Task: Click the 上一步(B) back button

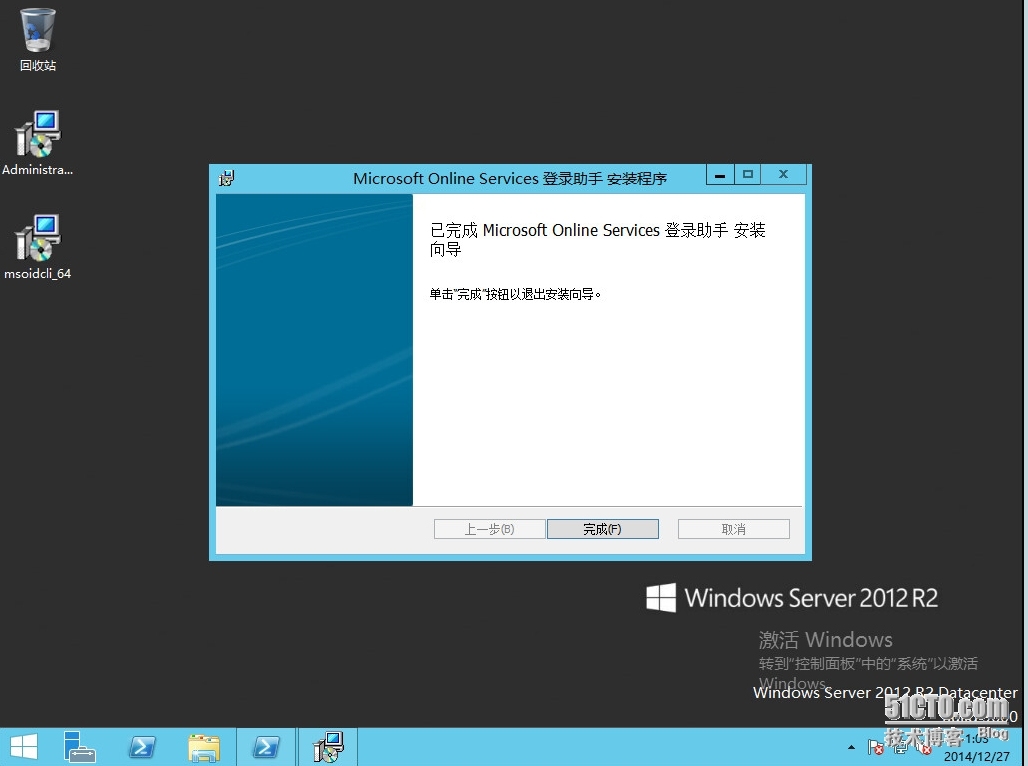Action: point(490,529)
